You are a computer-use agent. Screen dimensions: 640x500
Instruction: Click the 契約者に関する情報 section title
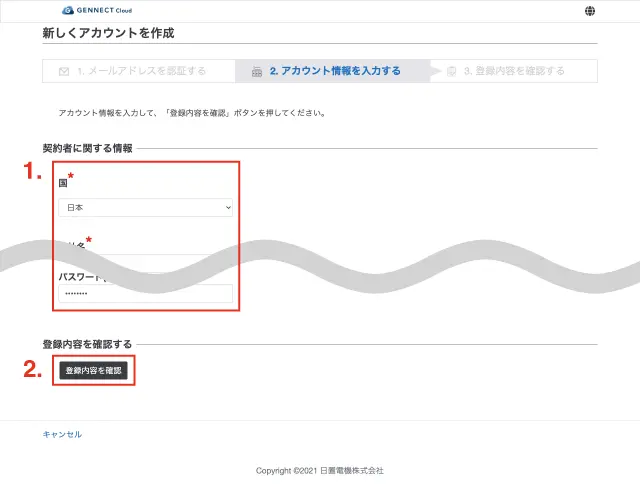point(87,148)
